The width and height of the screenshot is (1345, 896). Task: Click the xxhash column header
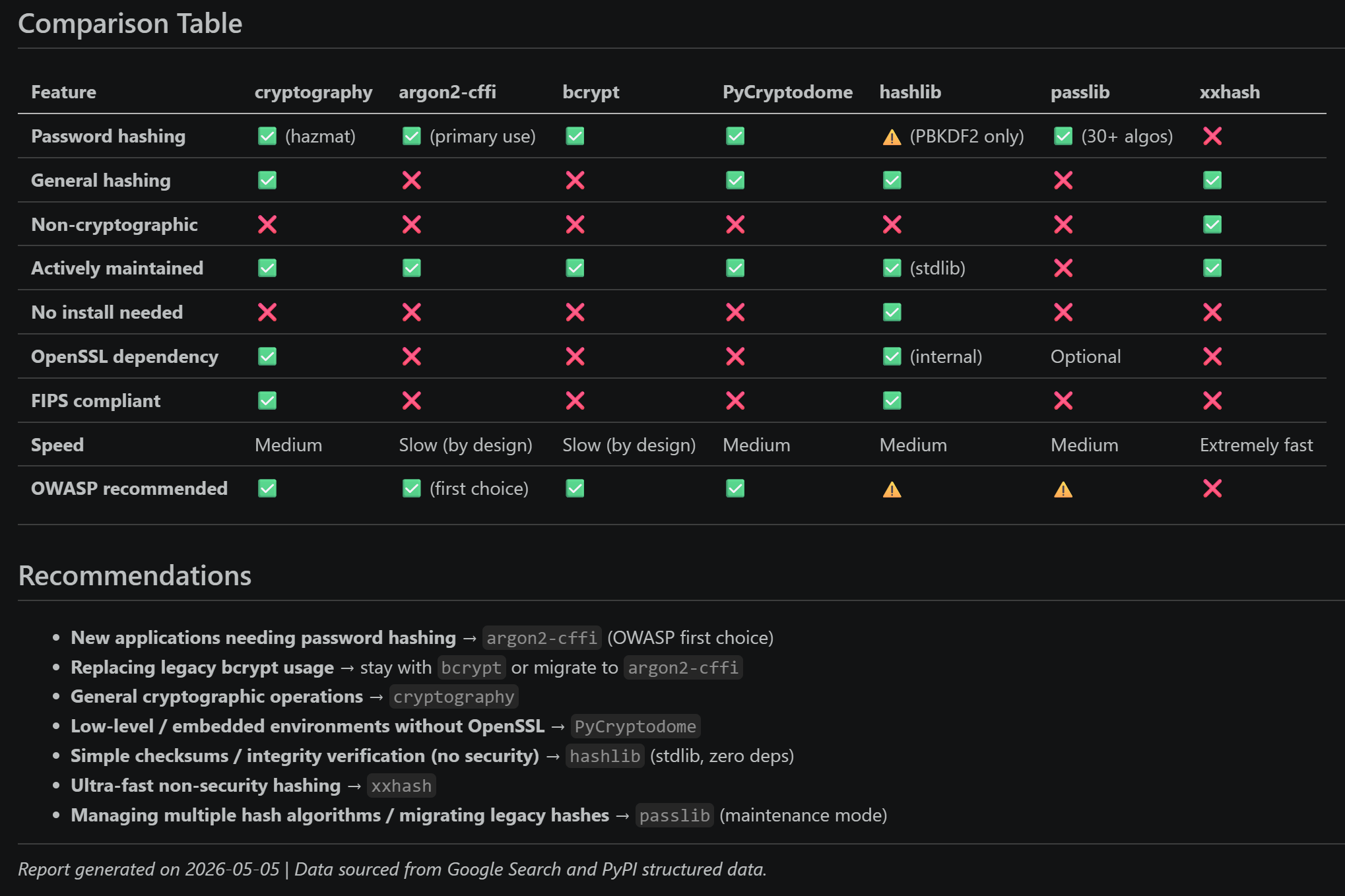click(1230, 92)
